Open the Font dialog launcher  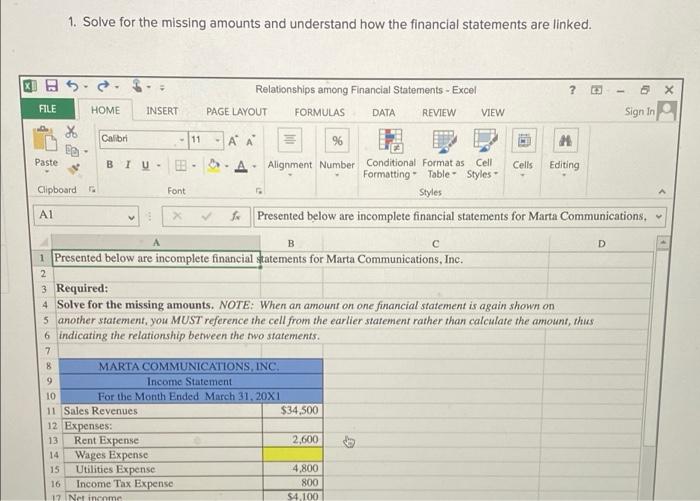(x=258, y=191)
